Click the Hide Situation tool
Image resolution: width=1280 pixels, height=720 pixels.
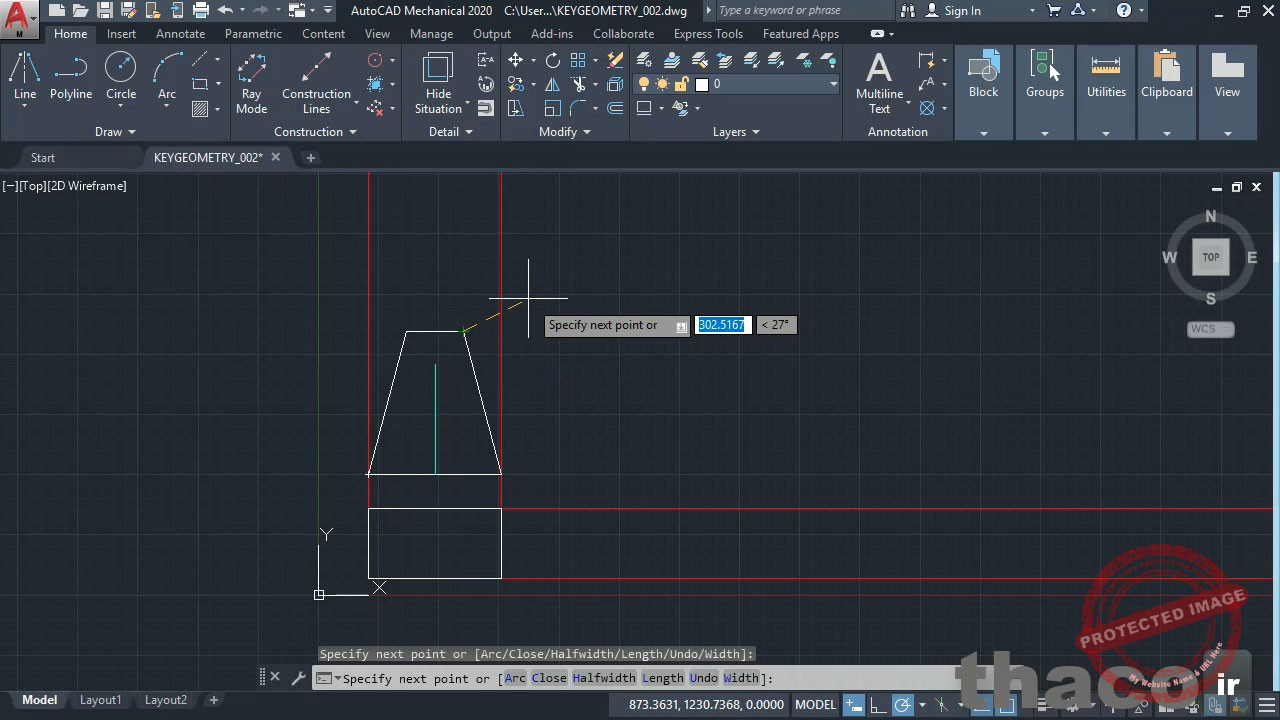(x=438, y=84)
